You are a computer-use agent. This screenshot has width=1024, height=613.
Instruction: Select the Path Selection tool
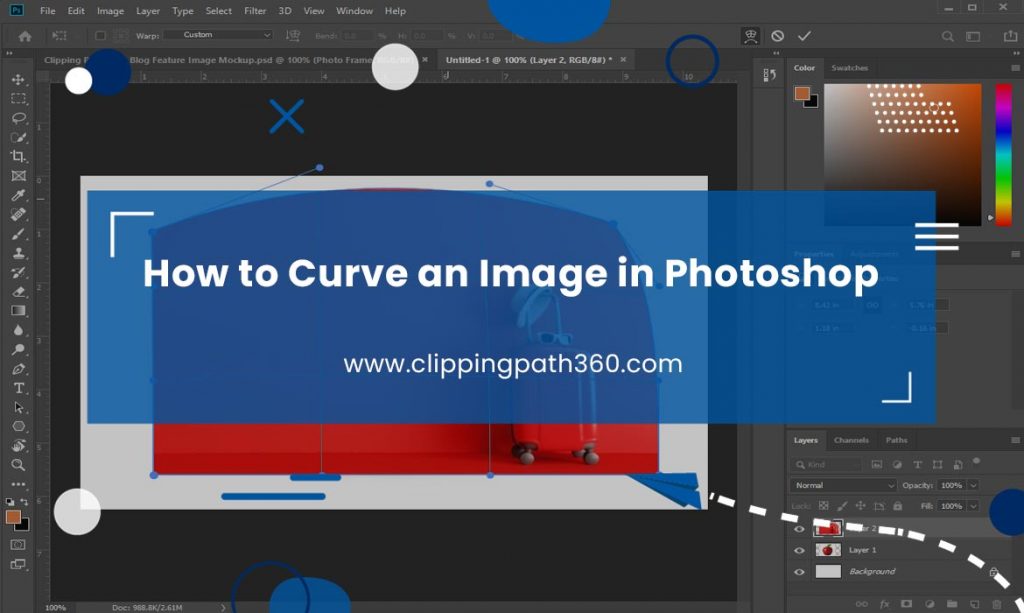point(18,407)
